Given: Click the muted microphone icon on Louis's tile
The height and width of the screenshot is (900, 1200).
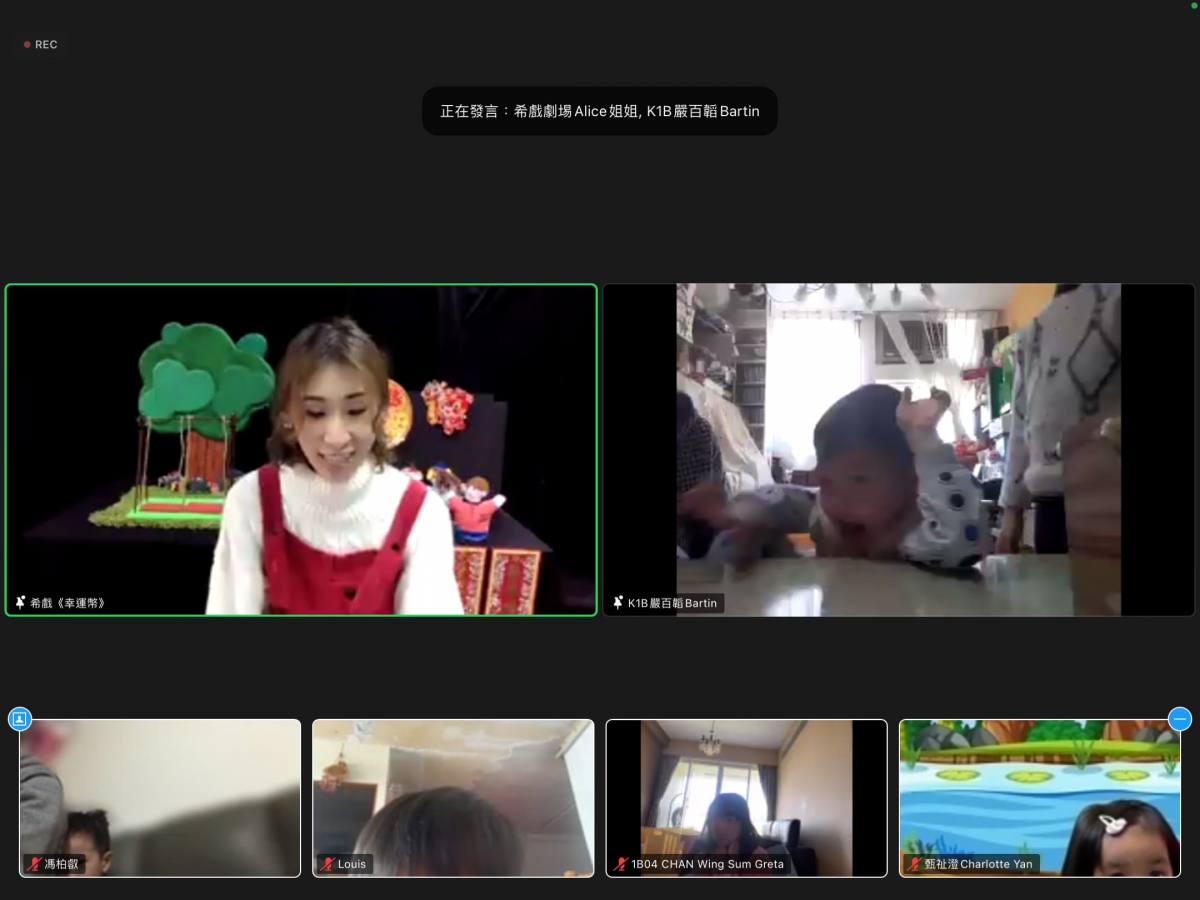Looking at the screenshot, I should pos(328,864).
